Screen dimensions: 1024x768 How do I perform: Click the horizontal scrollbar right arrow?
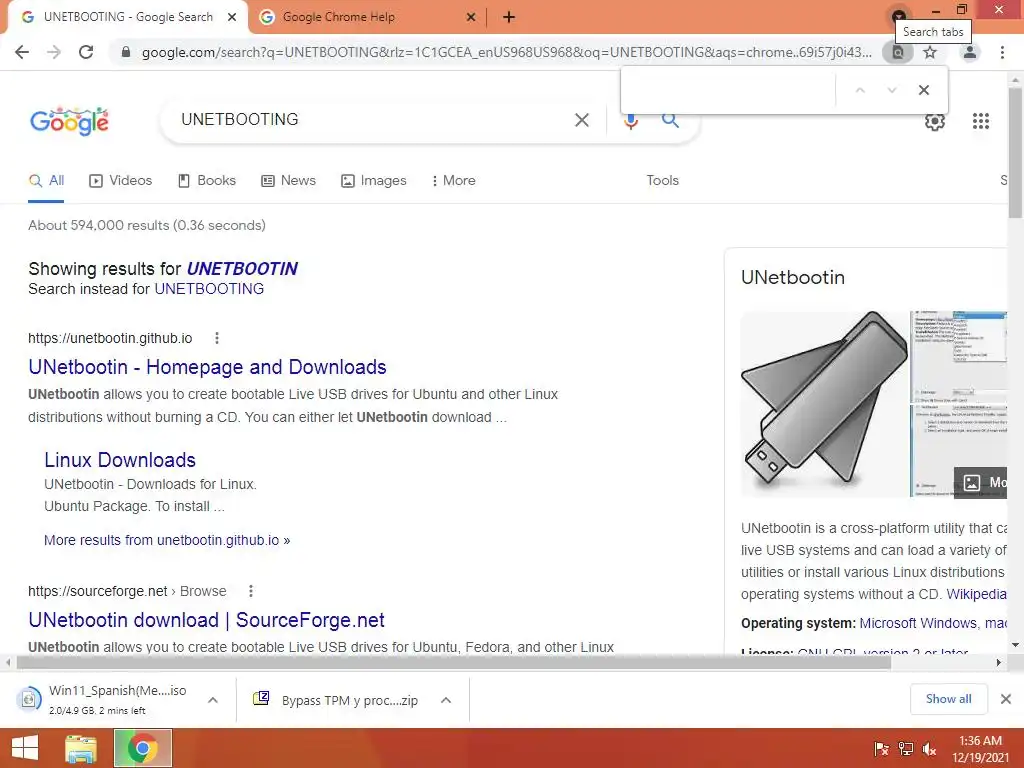(x=999, y=663)
